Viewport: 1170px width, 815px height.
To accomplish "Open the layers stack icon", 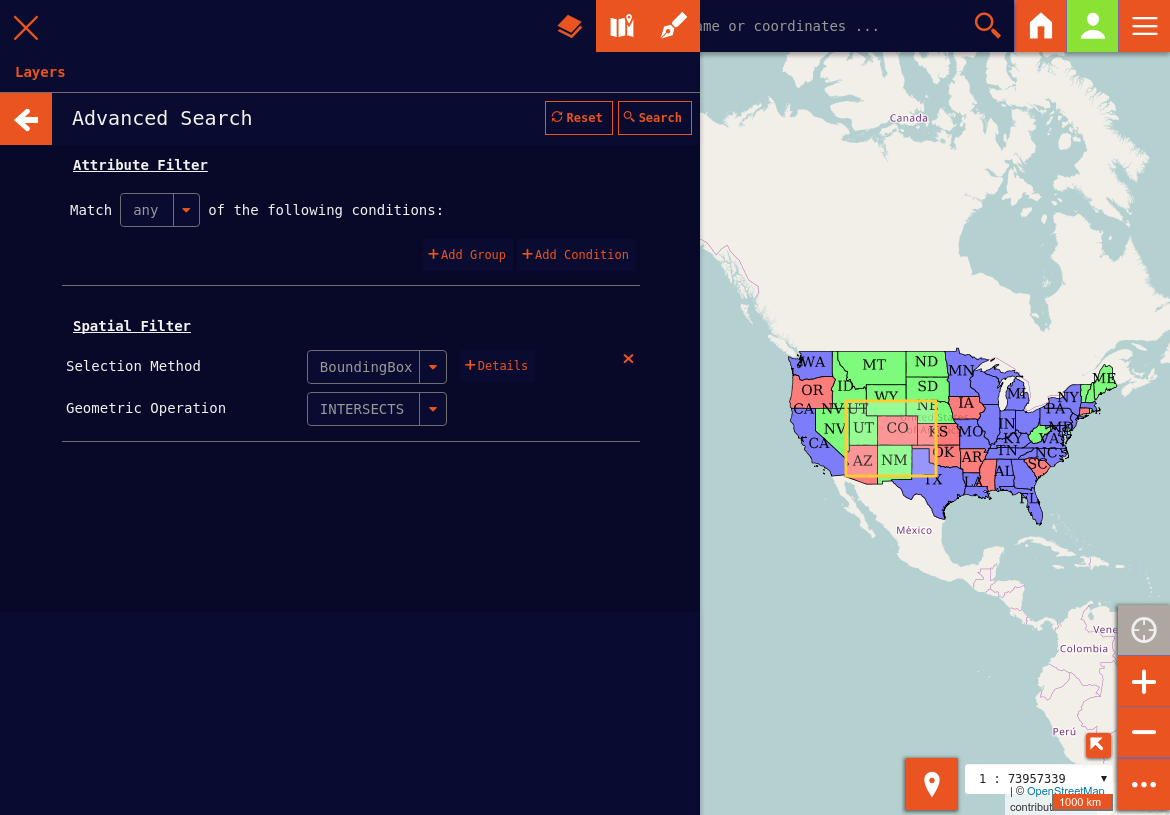I will [570, 26].
